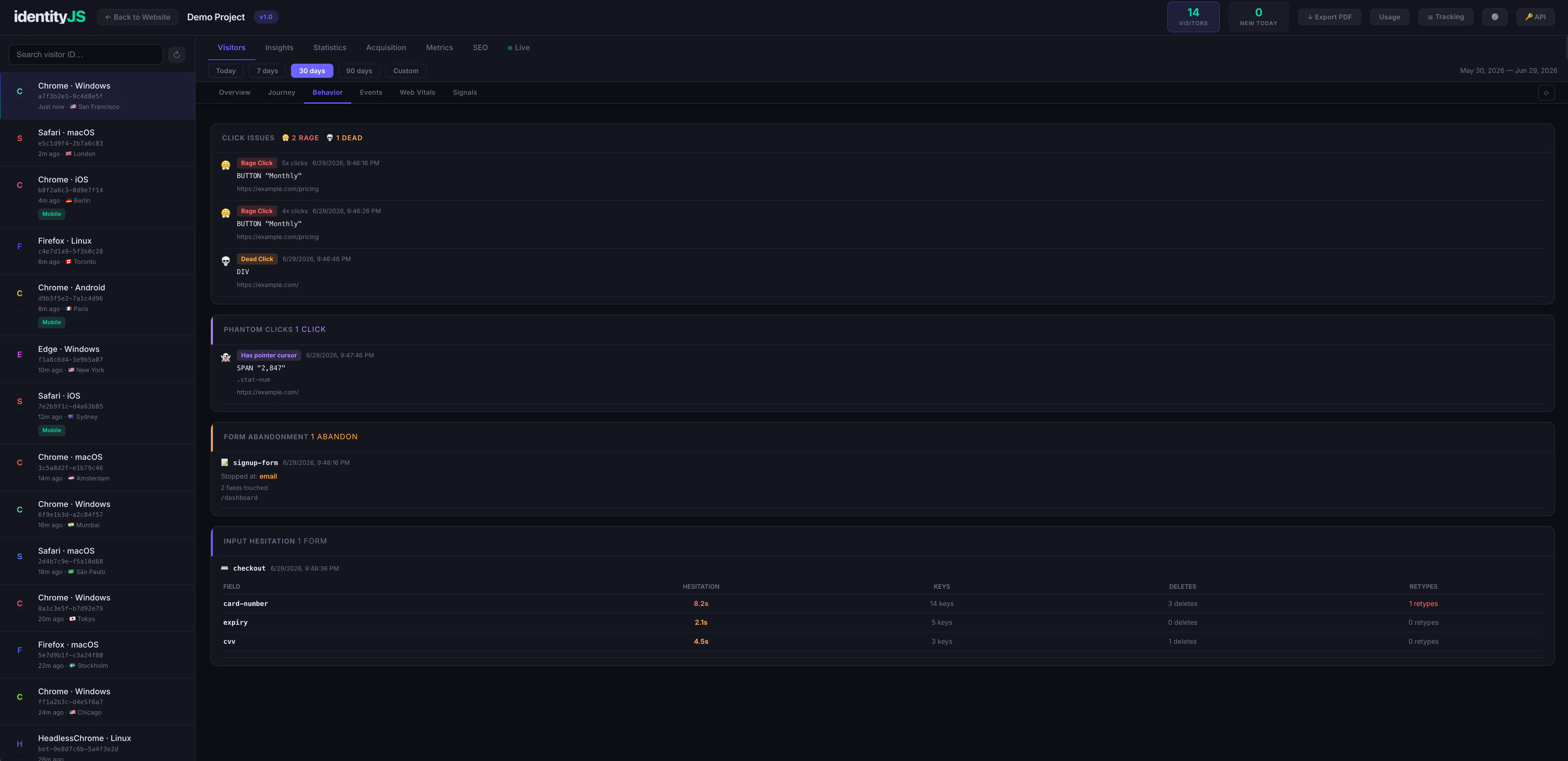Click the email stopped-at field text
Image resolution: width=1568 pixels, height=761 pixels.
click(x=268, y=477)
